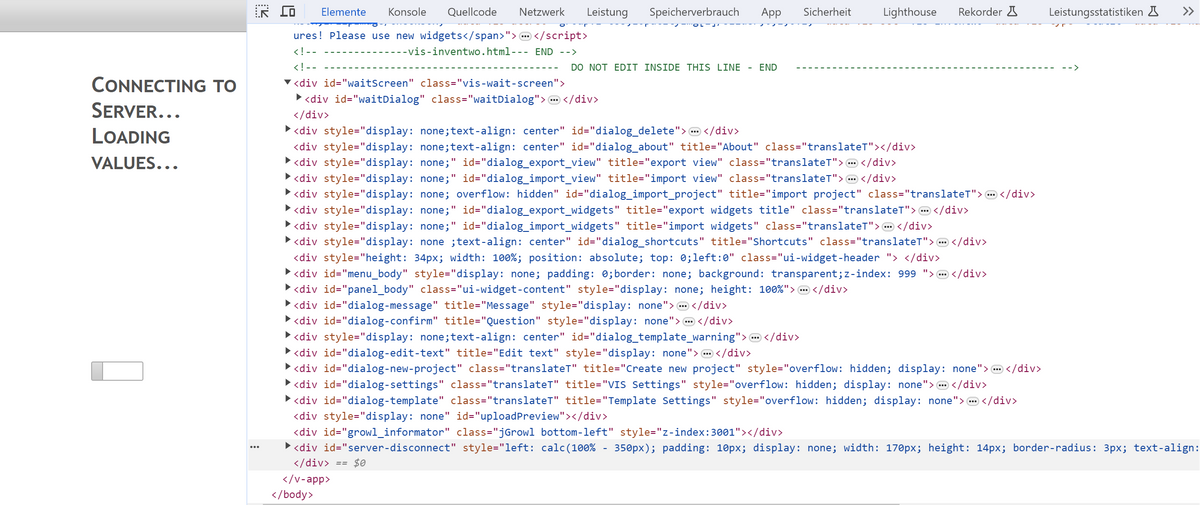The height and width of the screenshot is (505, 1200).
Task: Toggle the device toolbar icon
Action: pyautogui.click(x=288, y=12)
